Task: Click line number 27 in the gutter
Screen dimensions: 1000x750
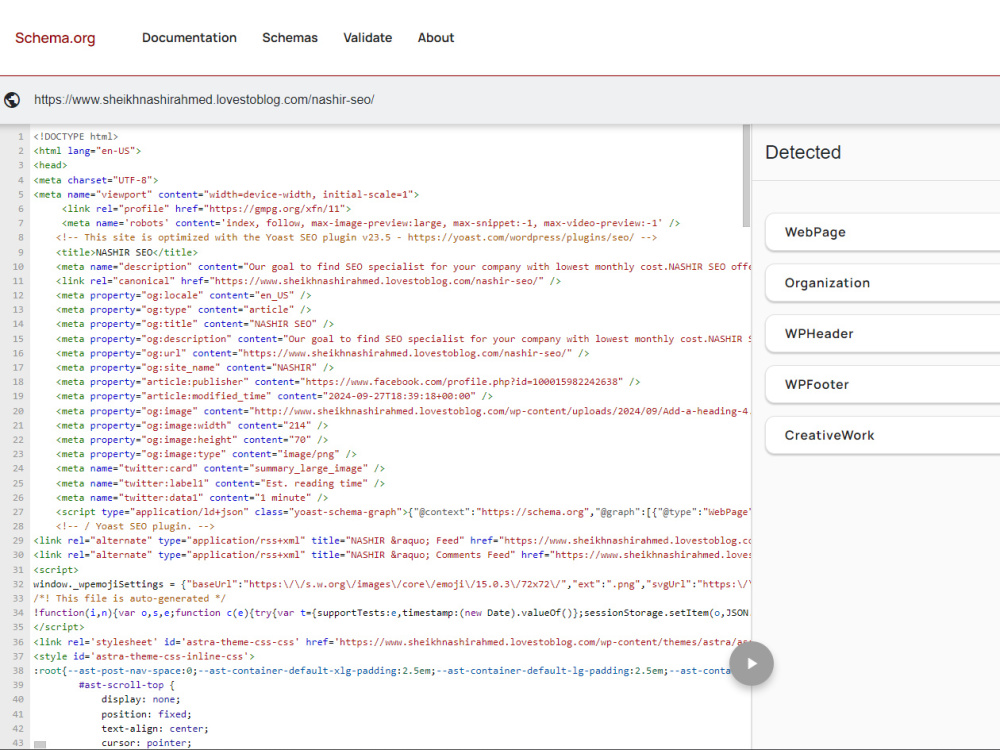Action: tap(18, 511)
